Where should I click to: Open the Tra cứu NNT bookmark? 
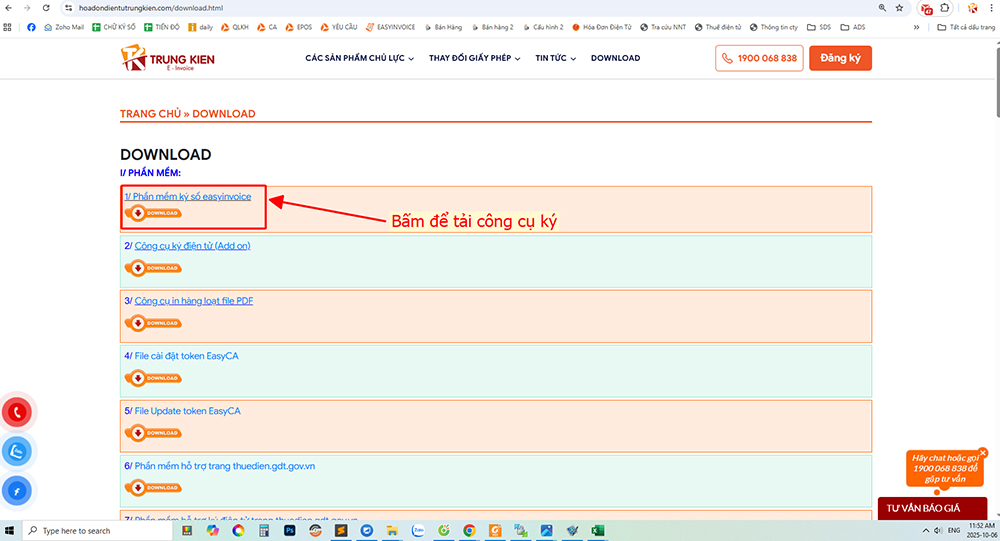tap(663, 27)
